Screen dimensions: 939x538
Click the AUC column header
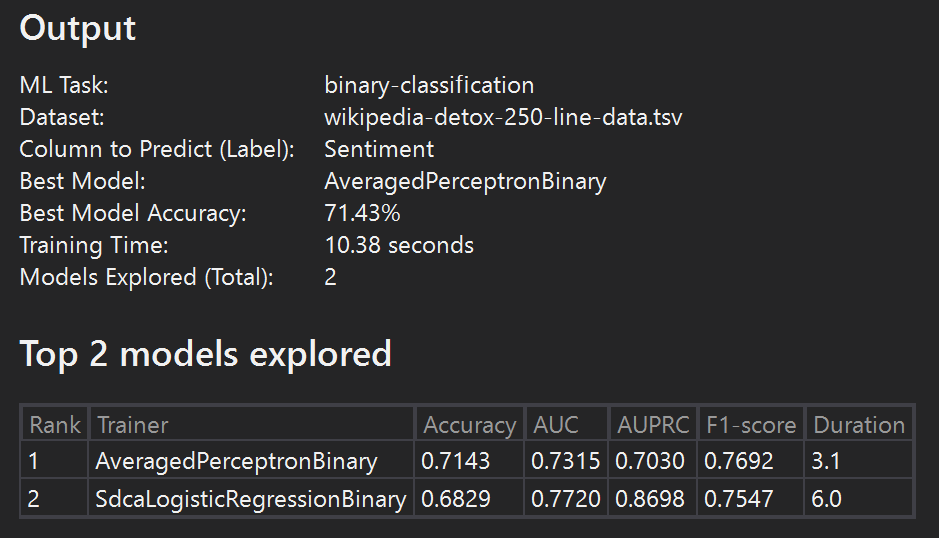(x=557, y=425)
